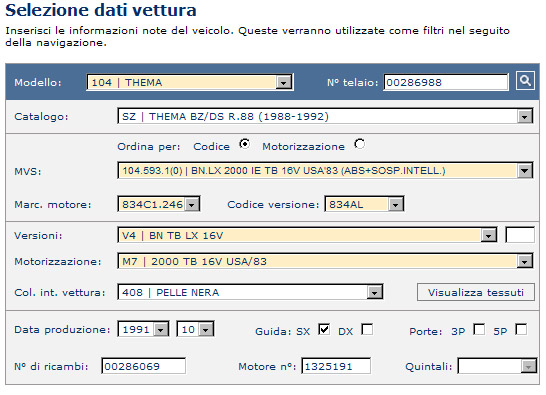Select the Codice sort radio button
The width and height of the screenshot is (546, 395).
245,144
